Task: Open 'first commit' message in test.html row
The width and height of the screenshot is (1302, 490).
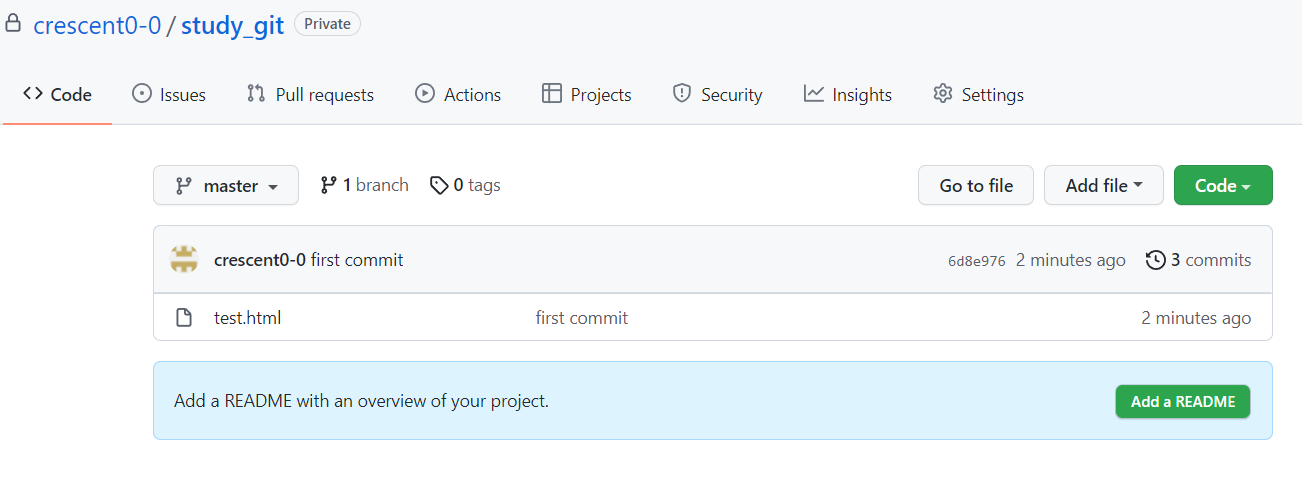Action: pos(582,318)
